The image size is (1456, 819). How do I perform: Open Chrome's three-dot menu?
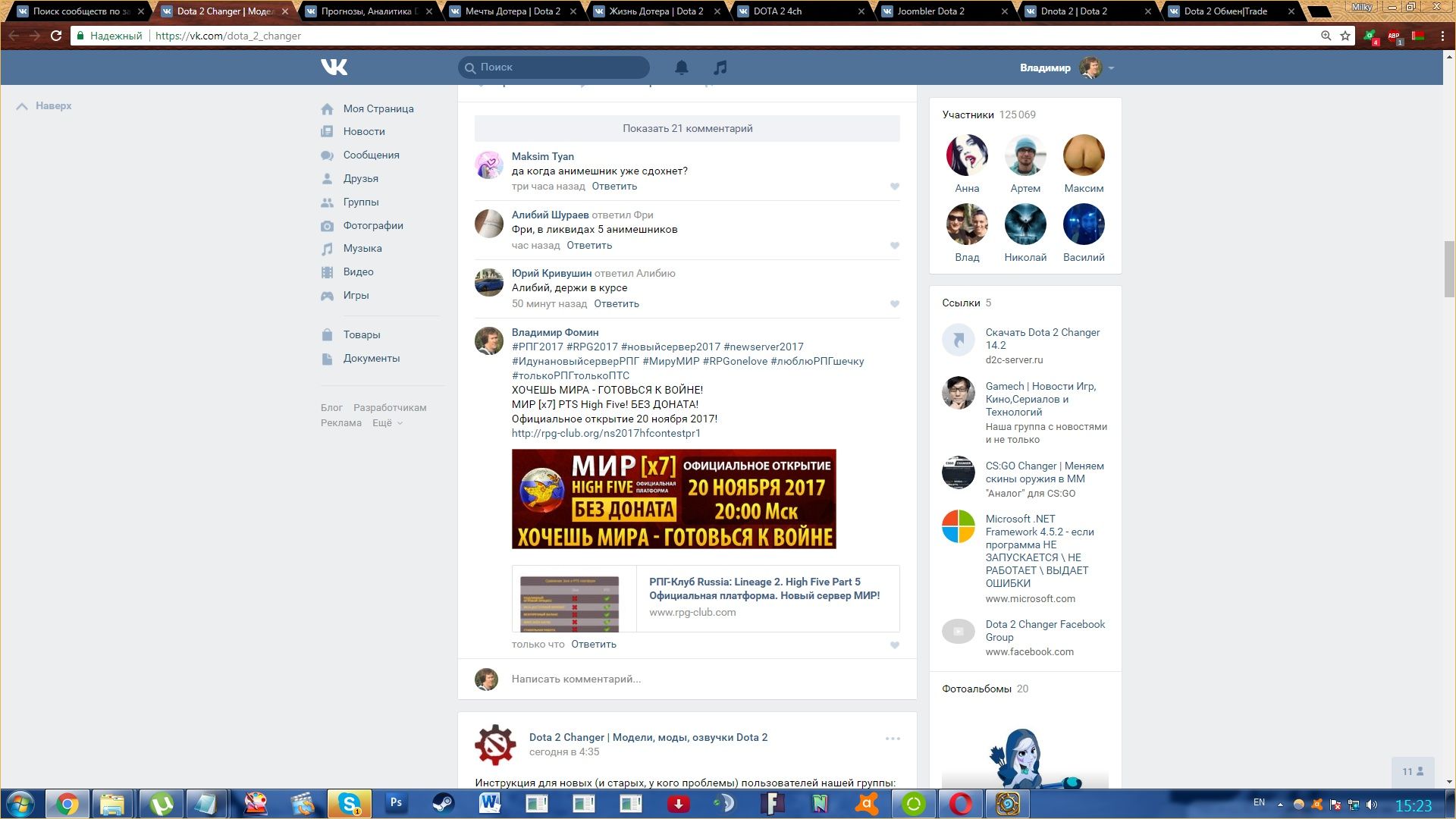[x=1442, y=36]
